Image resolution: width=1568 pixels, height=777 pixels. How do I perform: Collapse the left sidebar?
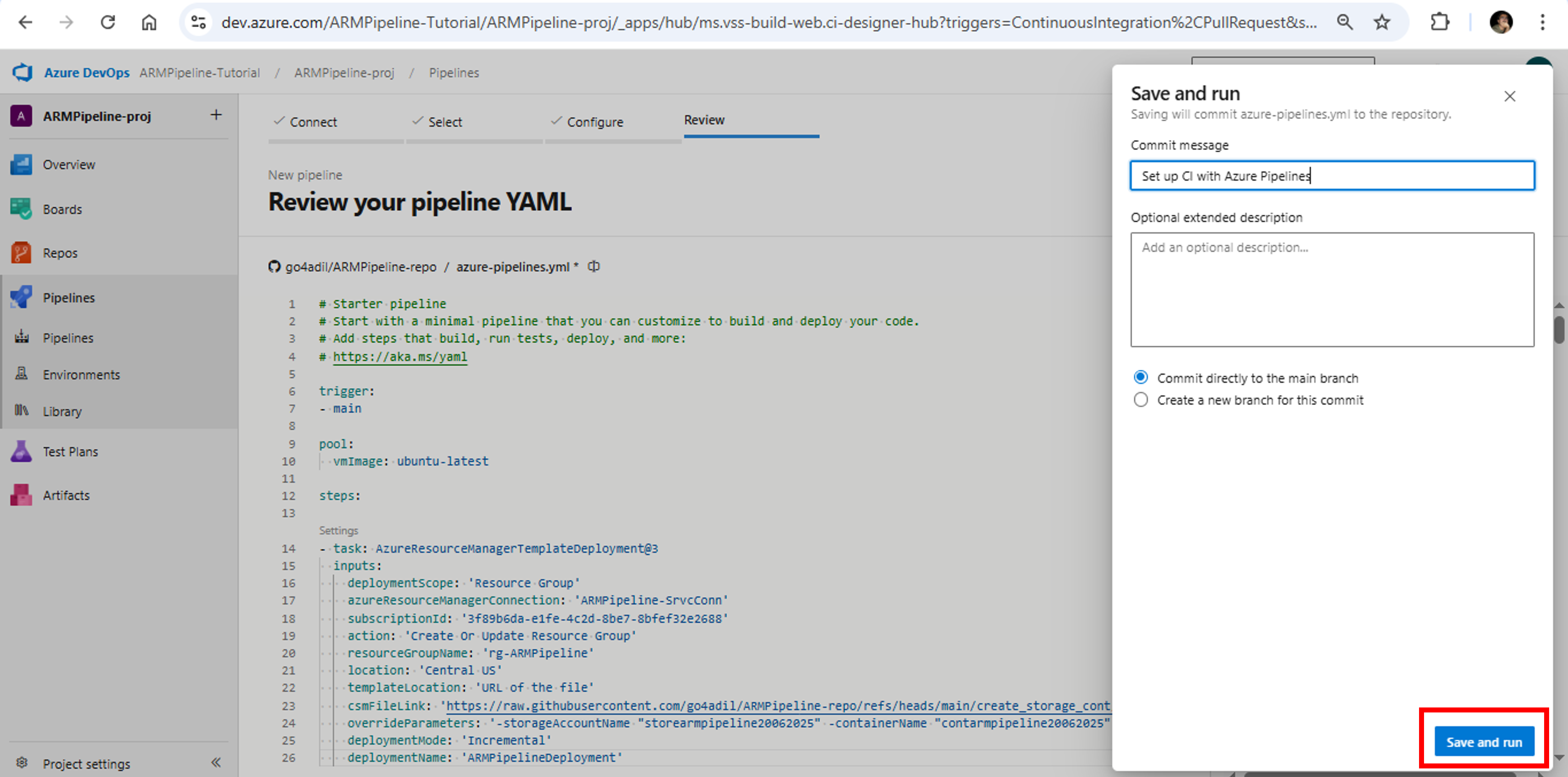click(216, 762)
